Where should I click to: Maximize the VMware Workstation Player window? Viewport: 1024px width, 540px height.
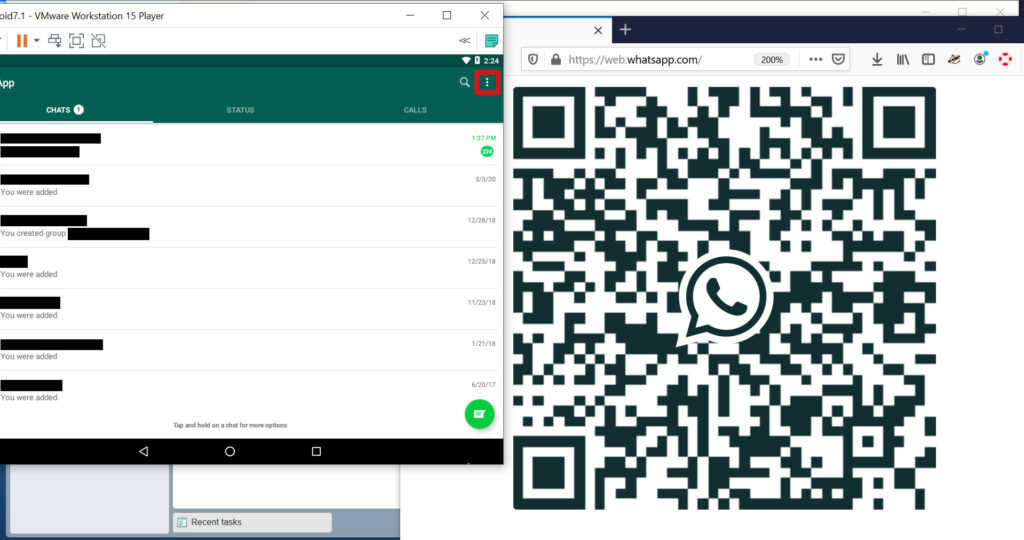(x=447, y=15)
